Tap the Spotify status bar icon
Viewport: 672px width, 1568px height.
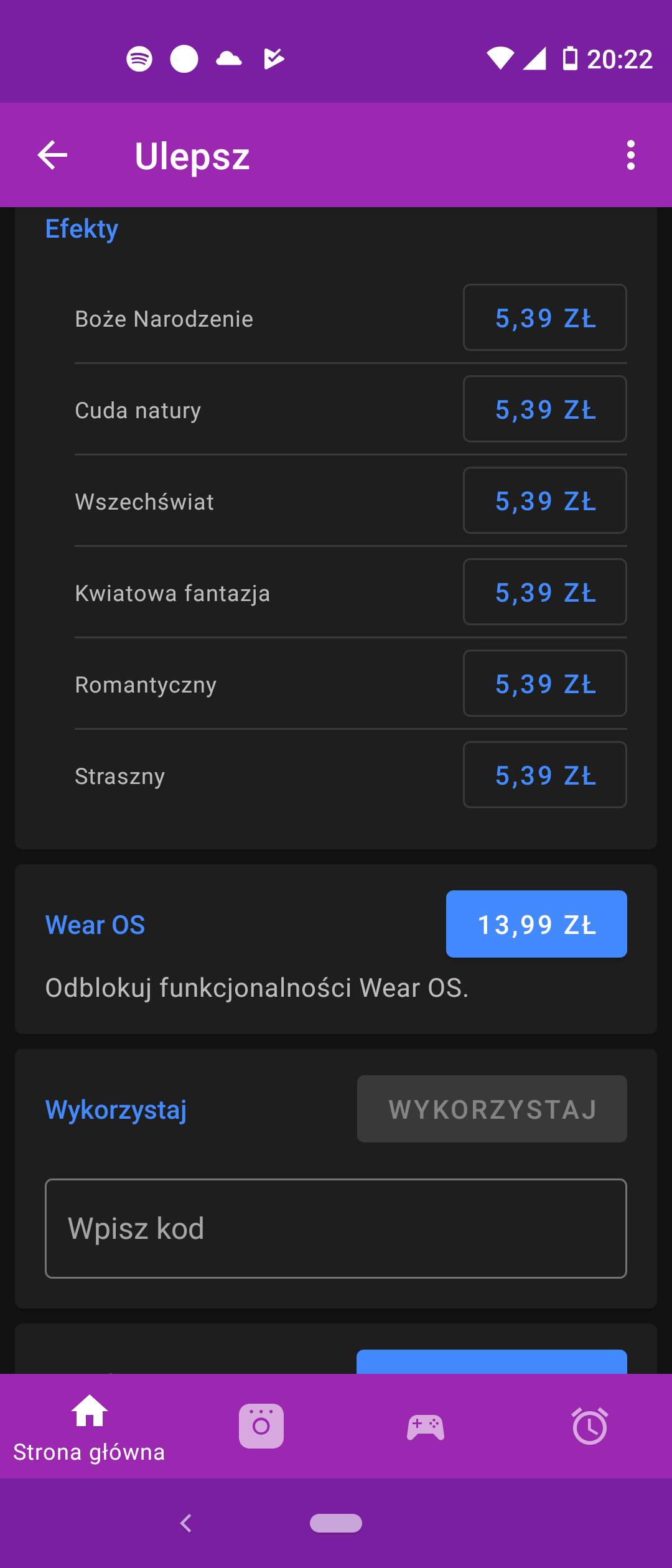coord(139,59)
